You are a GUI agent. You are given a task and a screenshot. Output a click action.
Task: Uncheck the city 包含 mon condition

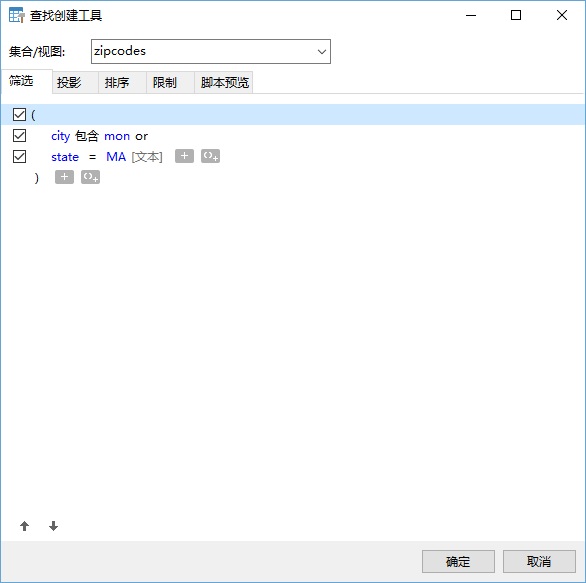(19, 136)
